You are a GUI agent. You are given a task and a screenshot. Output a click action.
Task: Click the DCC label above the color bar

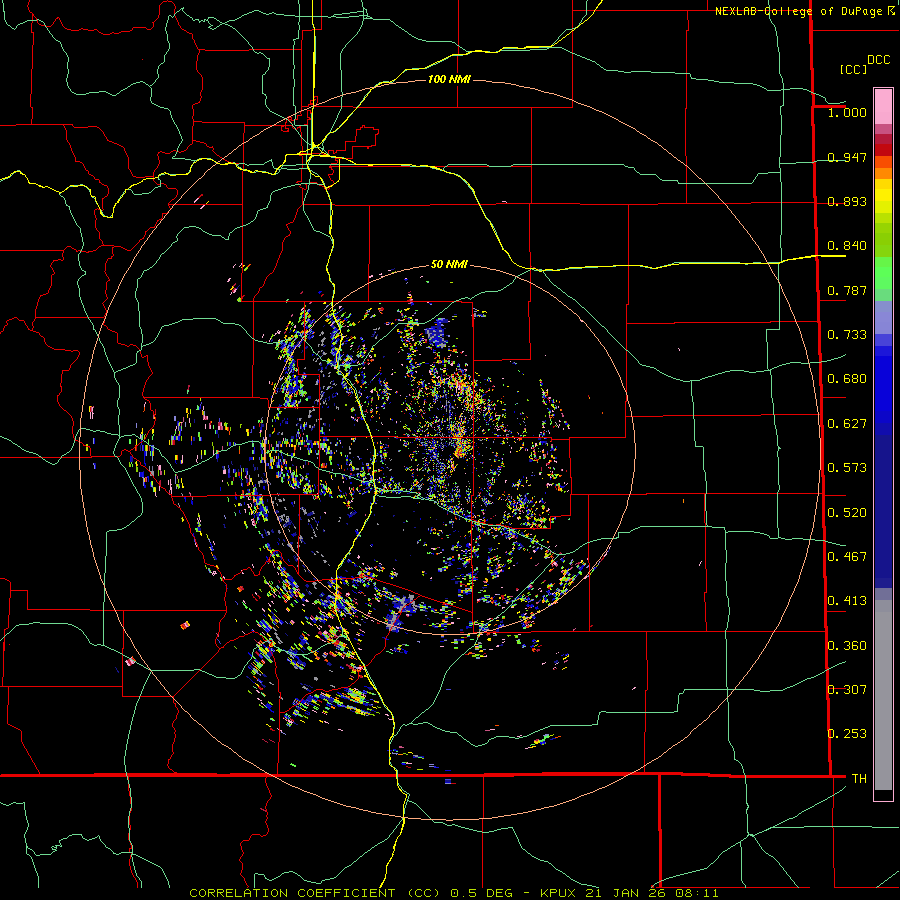pos(878,60)
